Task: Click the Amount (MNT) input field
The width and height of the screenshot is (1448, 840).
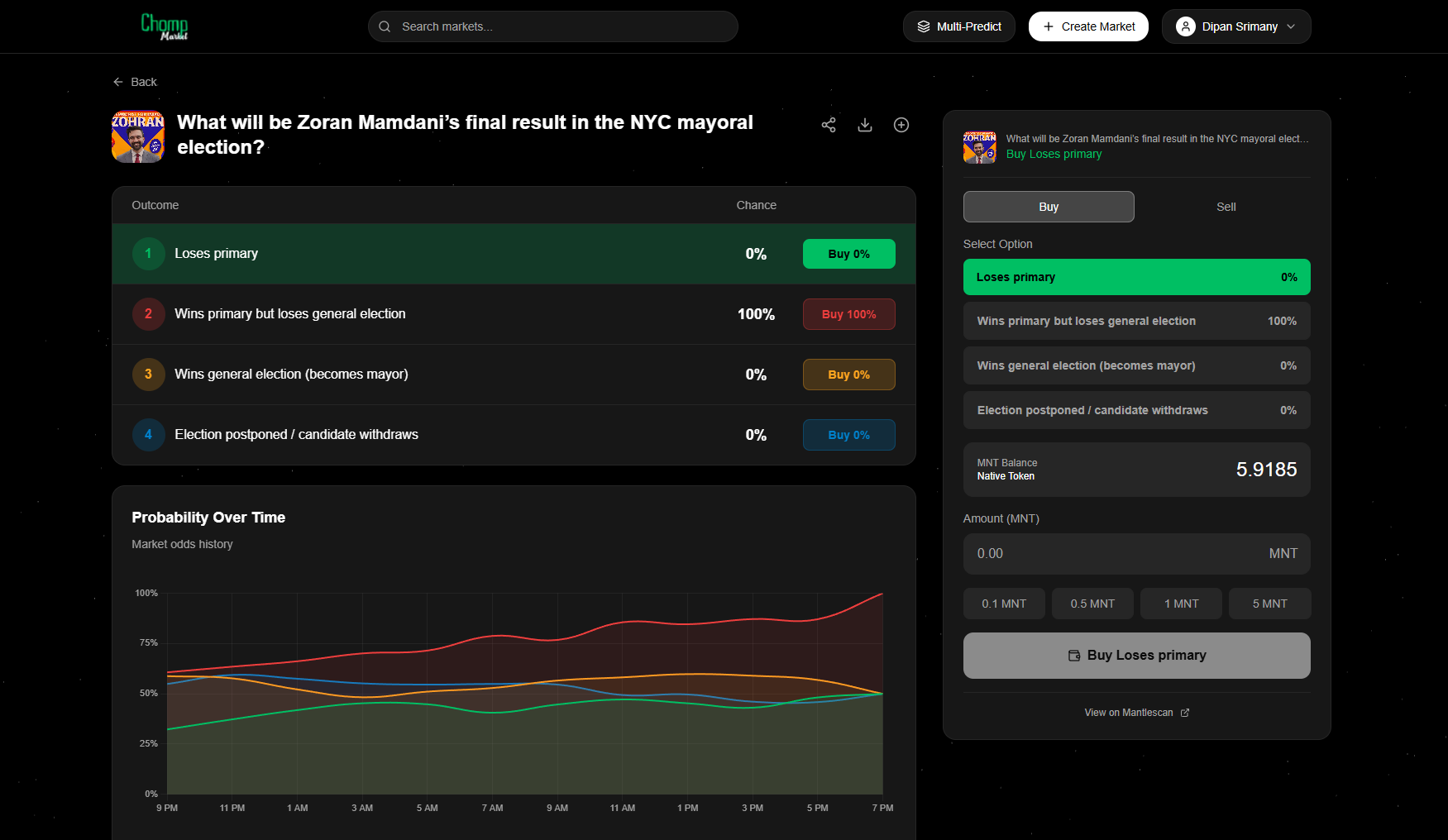Action: [1116, 554]
